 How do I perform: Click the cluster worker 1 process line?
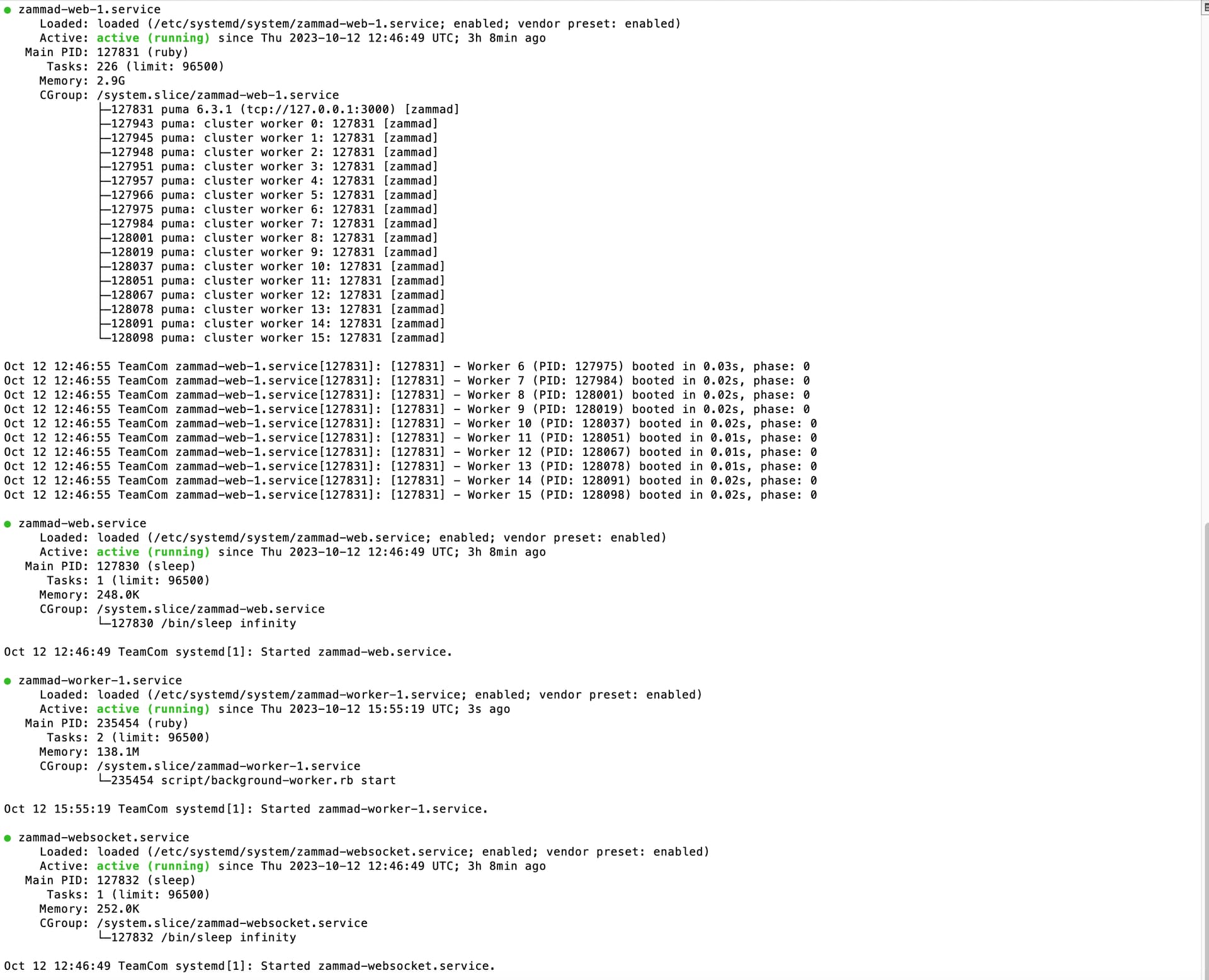(270, 138)
